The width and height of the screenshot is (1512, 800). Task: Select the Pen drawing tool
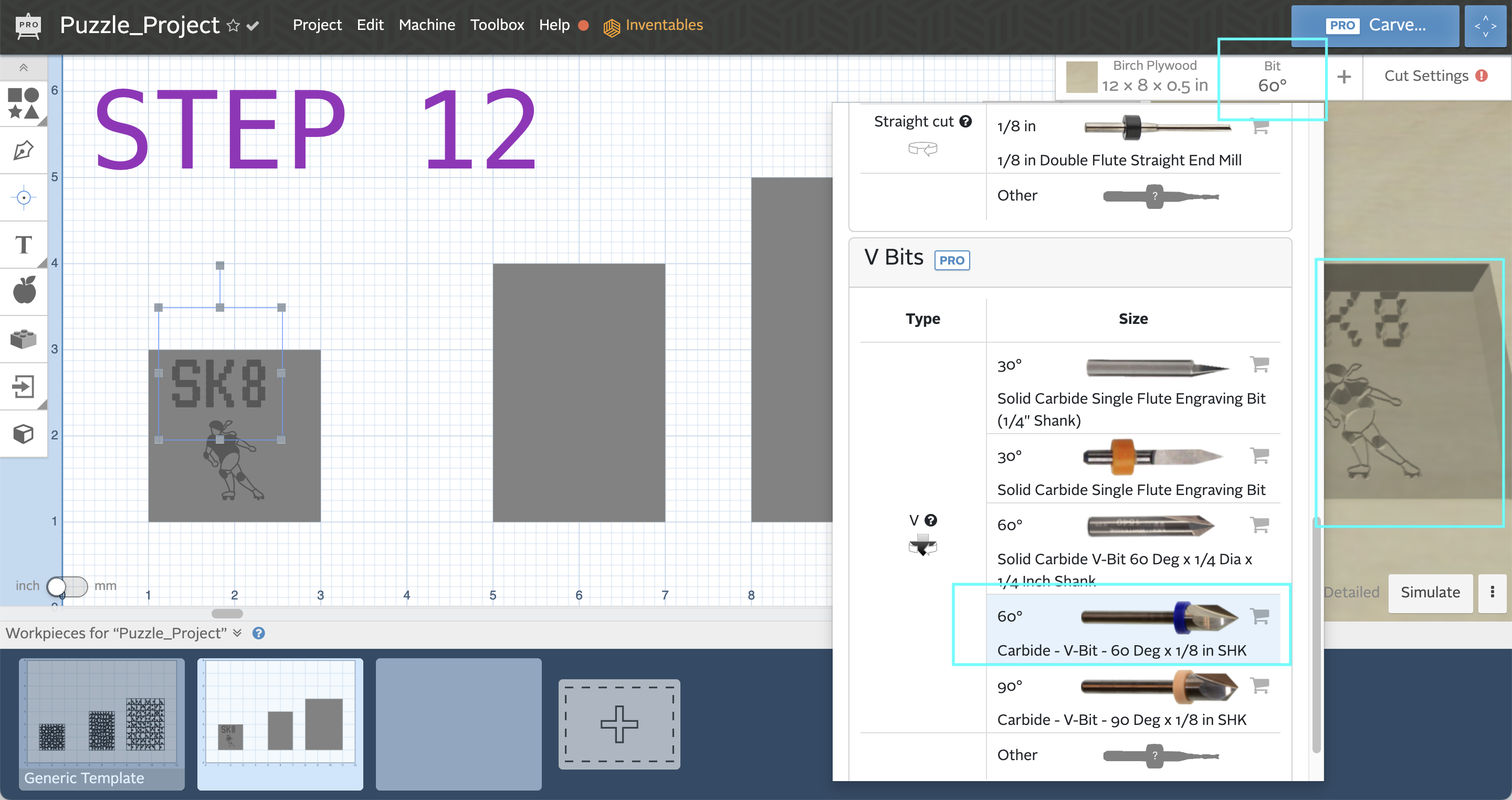tap(24, 150)
